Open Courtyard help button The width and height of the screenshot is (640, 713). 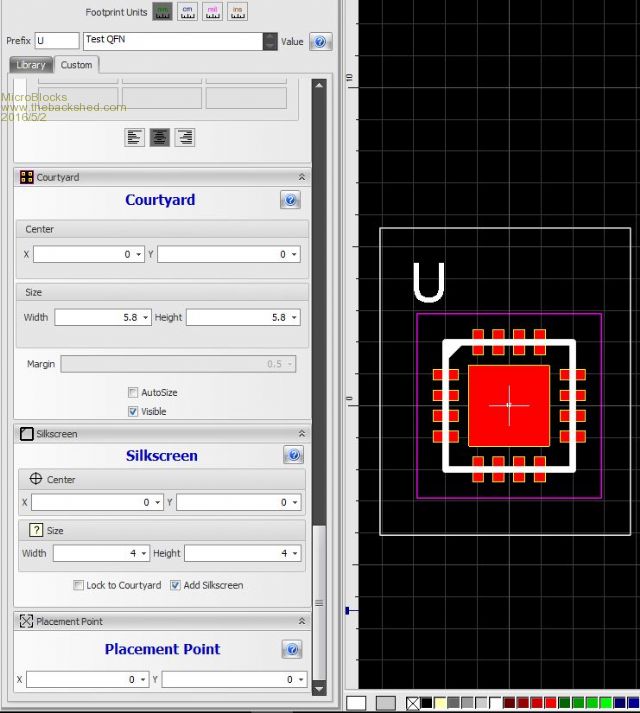290,200
